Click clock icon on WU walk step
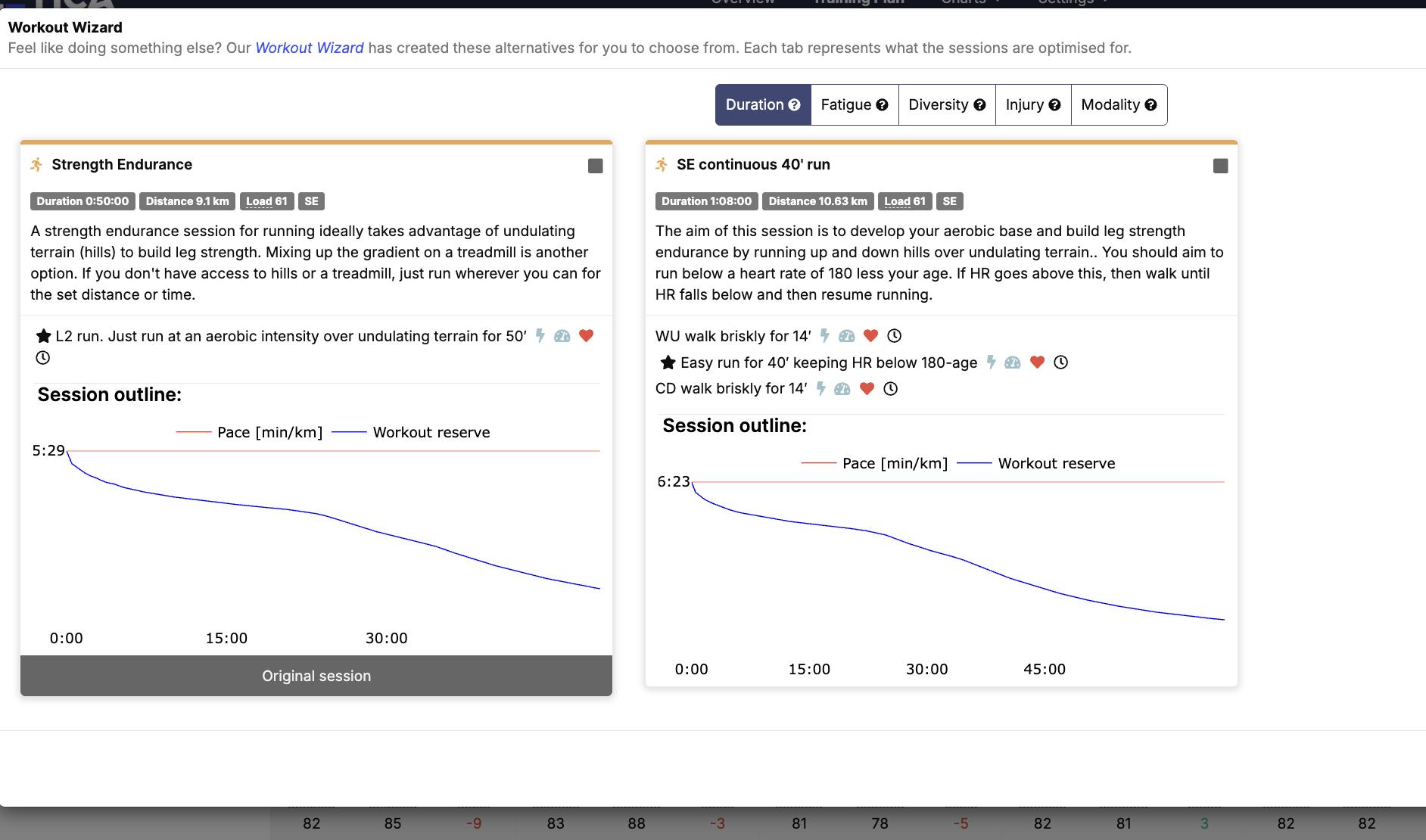Screen dimensions: 1426x840 pyautogui.click(x=894, y=336)
